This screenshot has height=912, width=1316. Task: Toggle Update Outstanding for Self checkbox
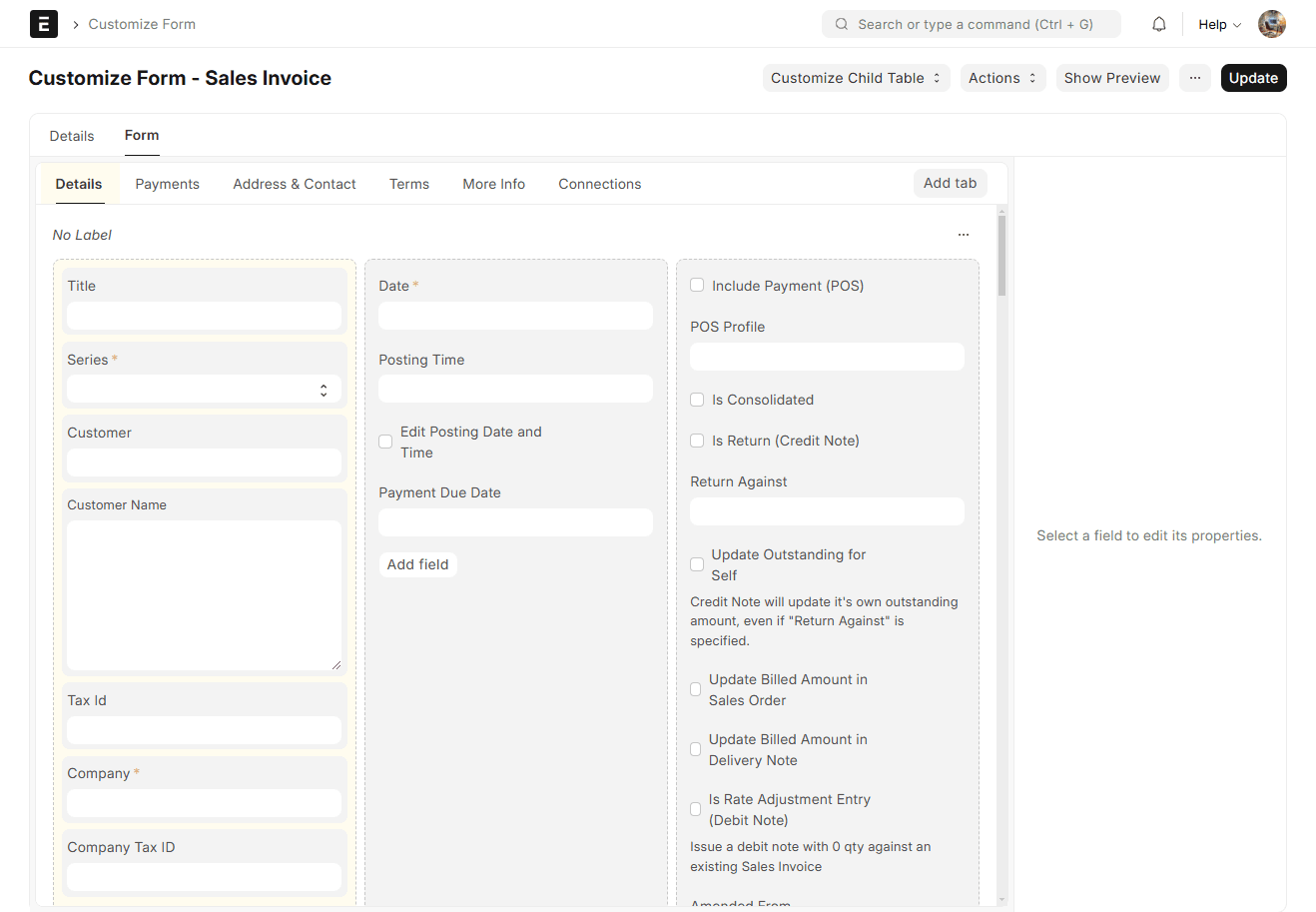point(697,564)
